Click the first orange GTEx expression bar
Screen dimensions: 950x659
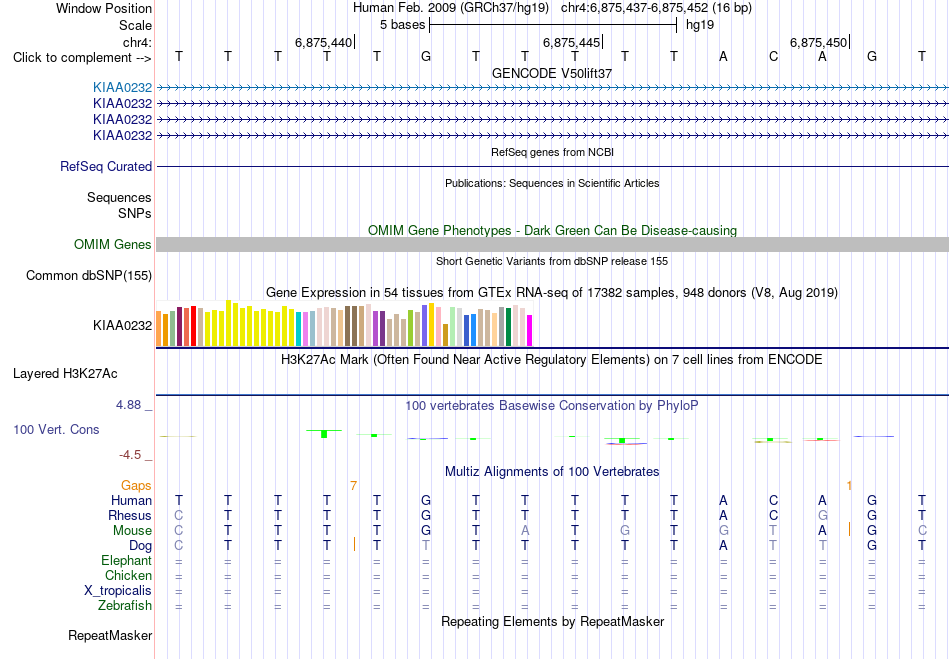pyautogui.click(x=159, y=329)
